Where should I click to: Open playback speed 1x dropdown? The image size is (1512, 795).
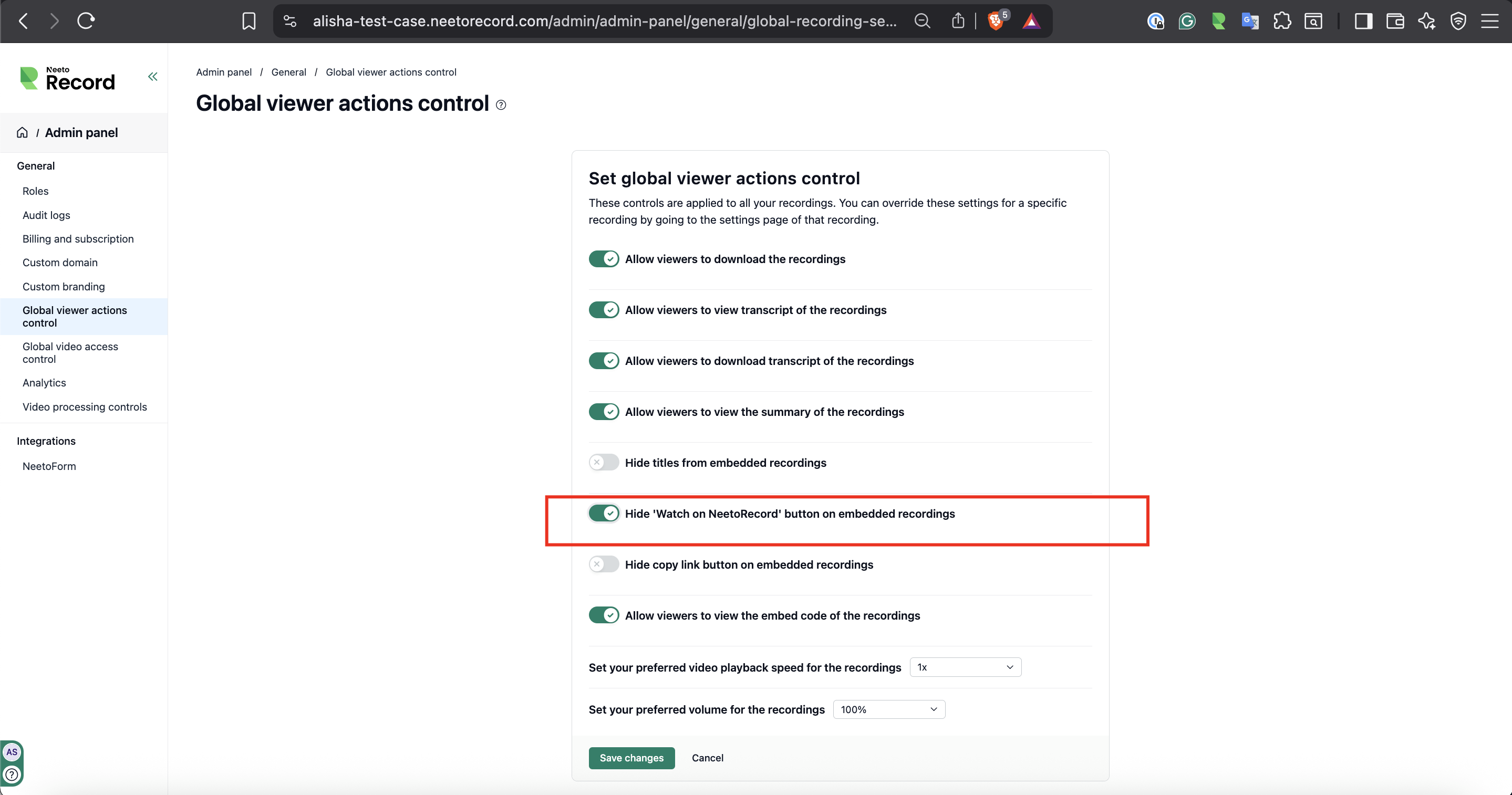[x=965, y=667]
